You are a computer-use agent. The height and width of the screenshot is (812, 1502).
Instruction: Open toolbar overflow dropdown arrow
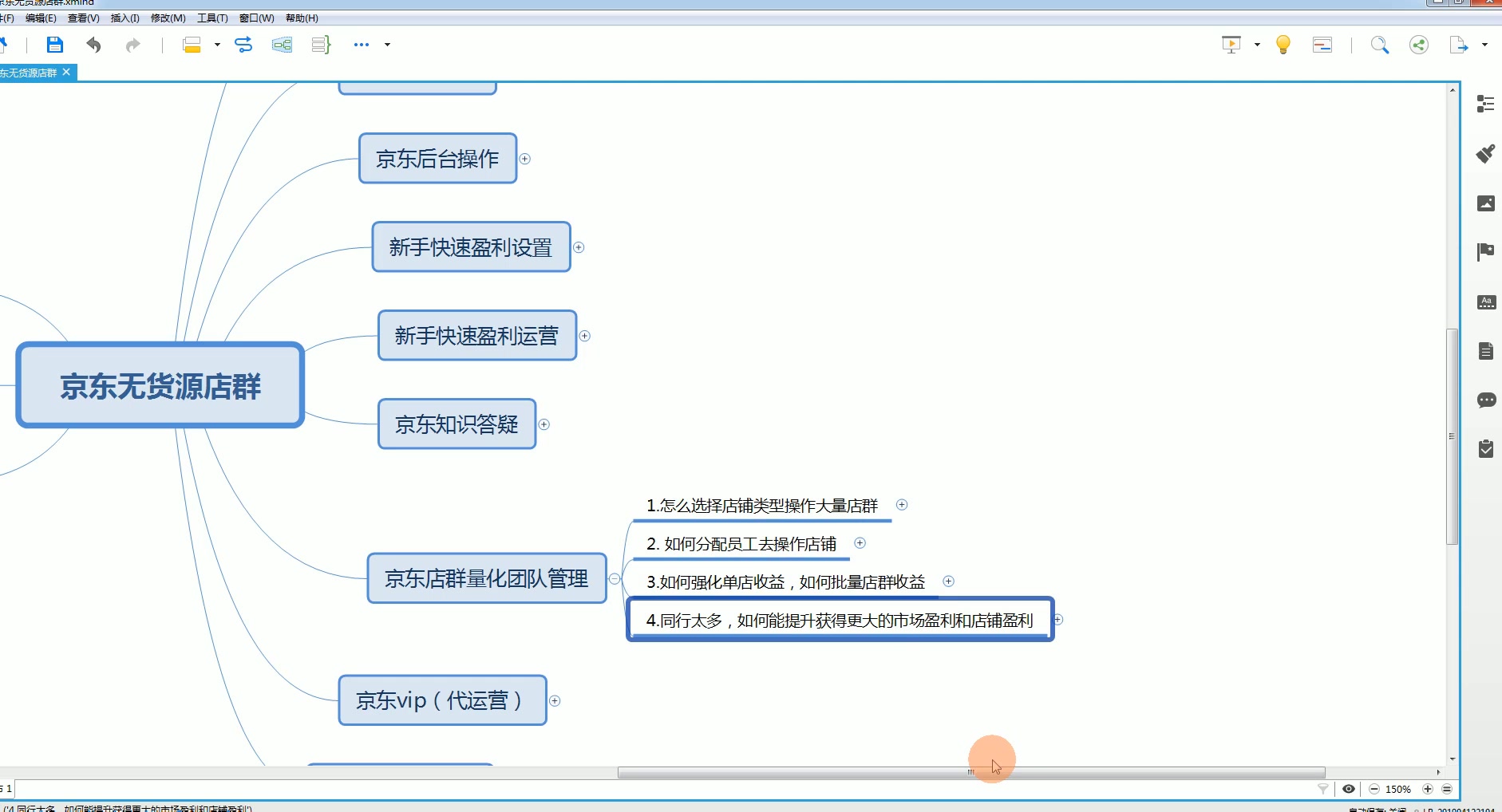388,45
